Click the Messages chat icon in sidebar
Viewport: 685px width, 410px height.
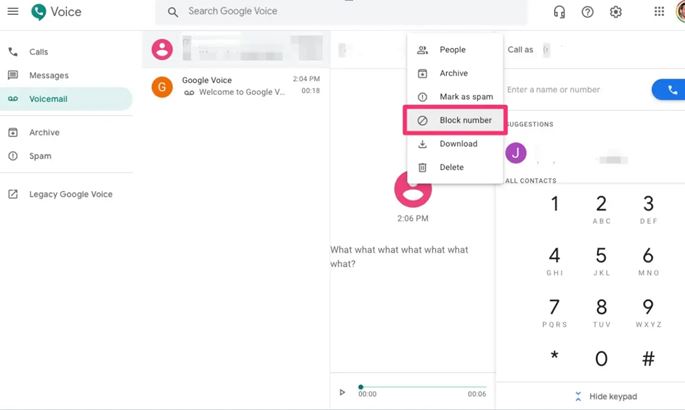point(13,75)
